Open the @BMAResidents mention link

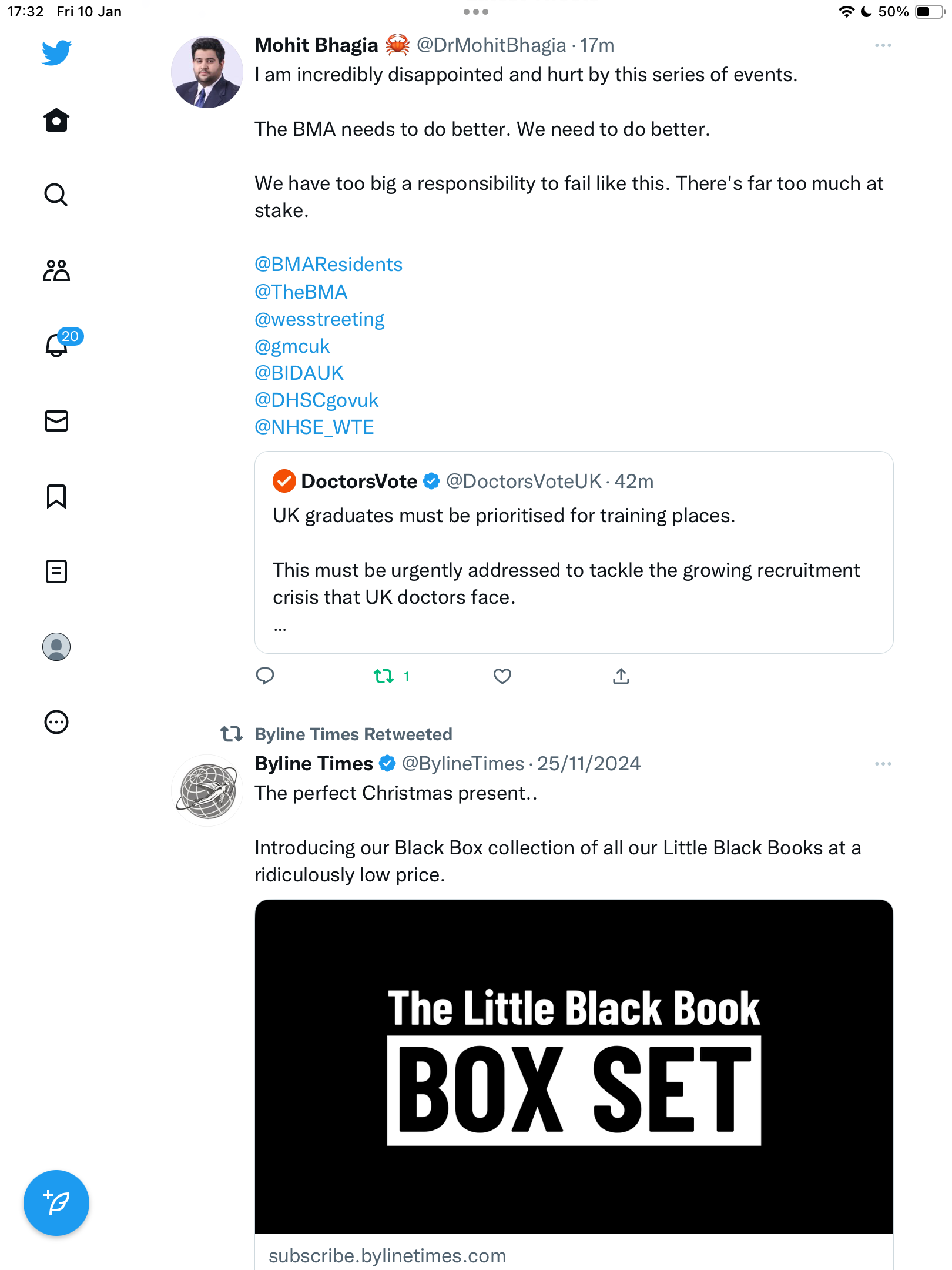pyautogui.click(x=328, y=265)
